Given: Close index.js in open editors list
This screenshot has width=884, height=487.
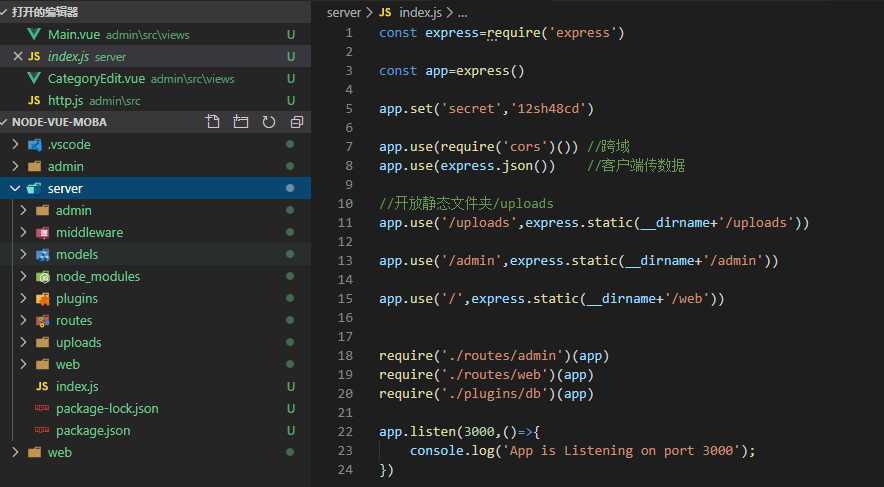Looking at the screenshot, I should [x=17, y=56].
